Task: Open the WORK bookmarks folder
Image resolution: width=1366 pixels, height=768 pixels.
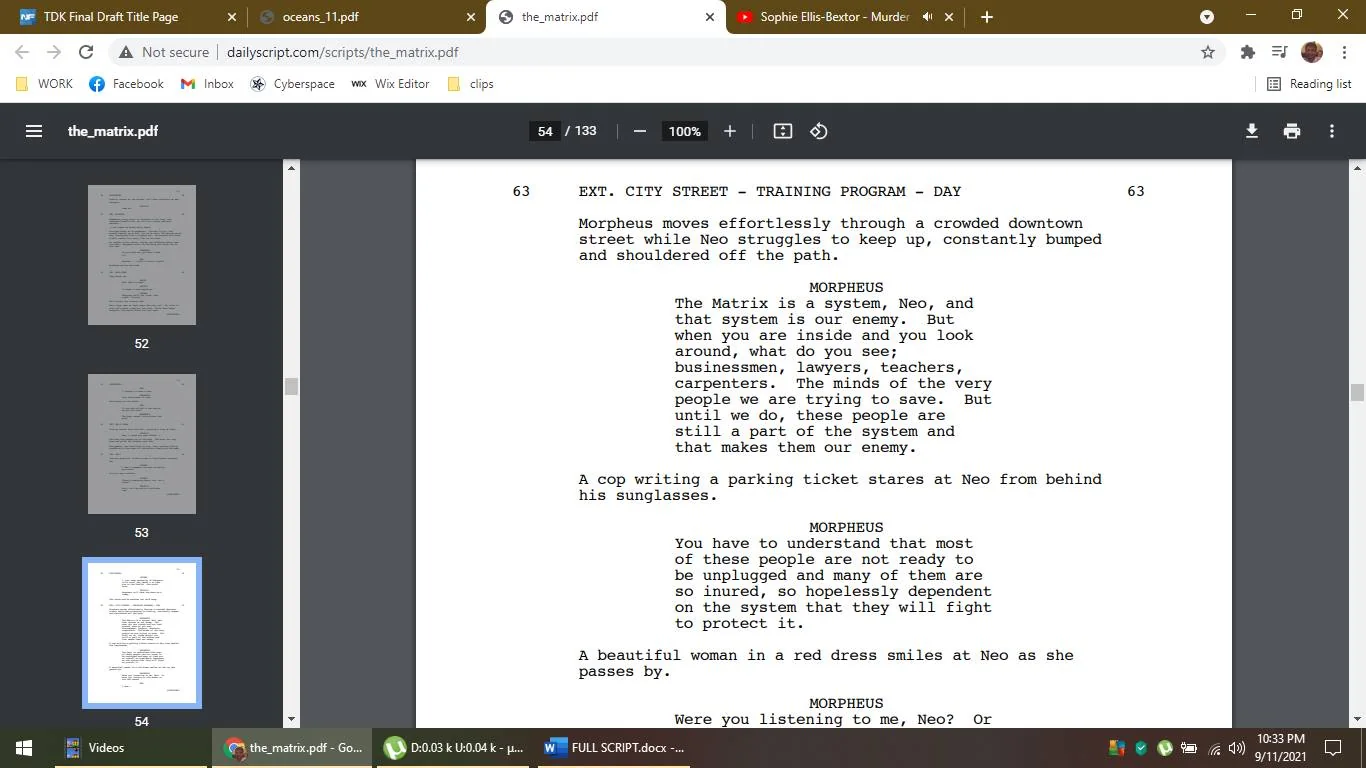Action: (x=45, y=84)
